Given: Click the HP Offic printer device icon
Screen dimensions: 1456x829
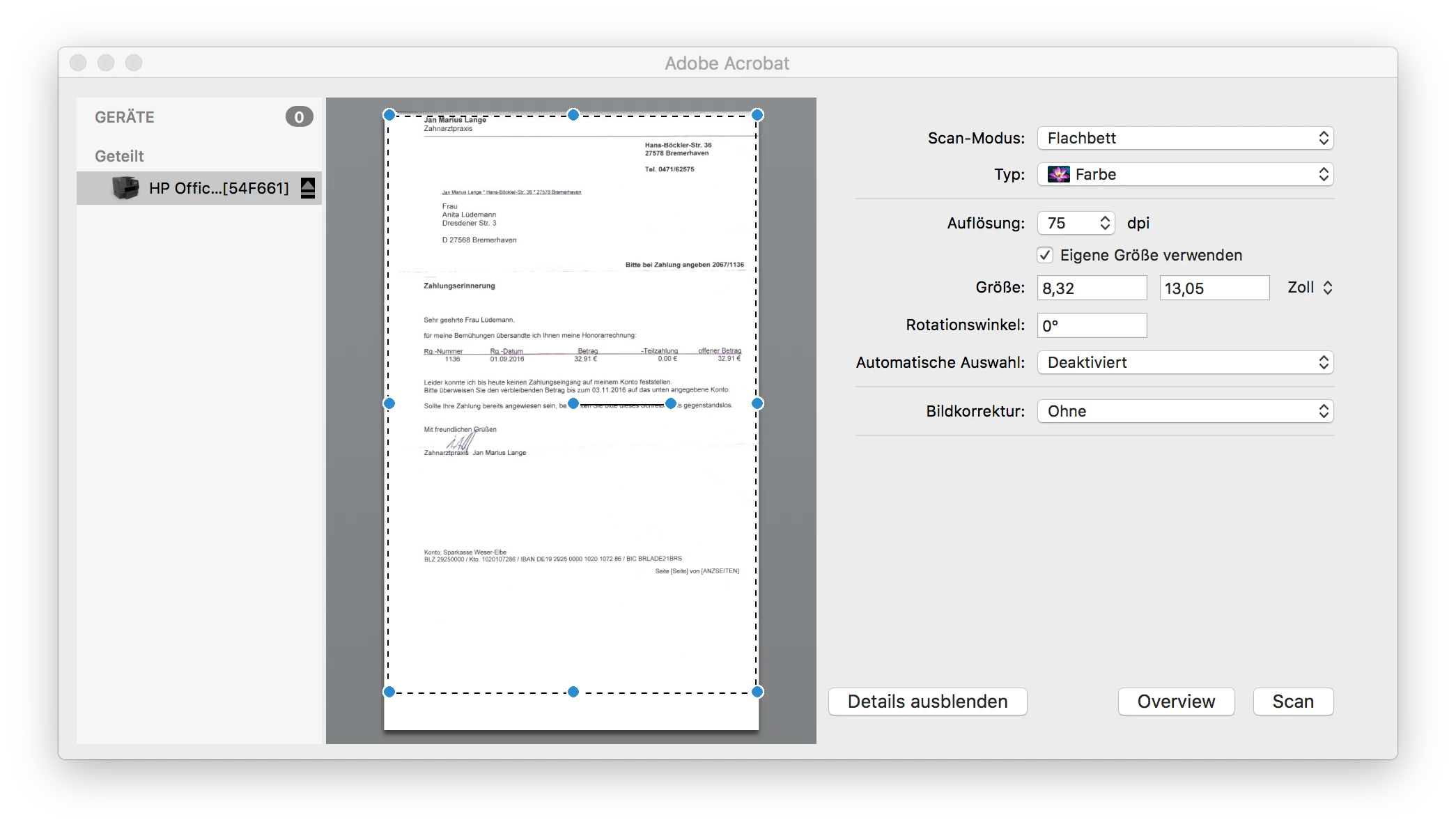Looking at the screenshot, I should [125, 188].
